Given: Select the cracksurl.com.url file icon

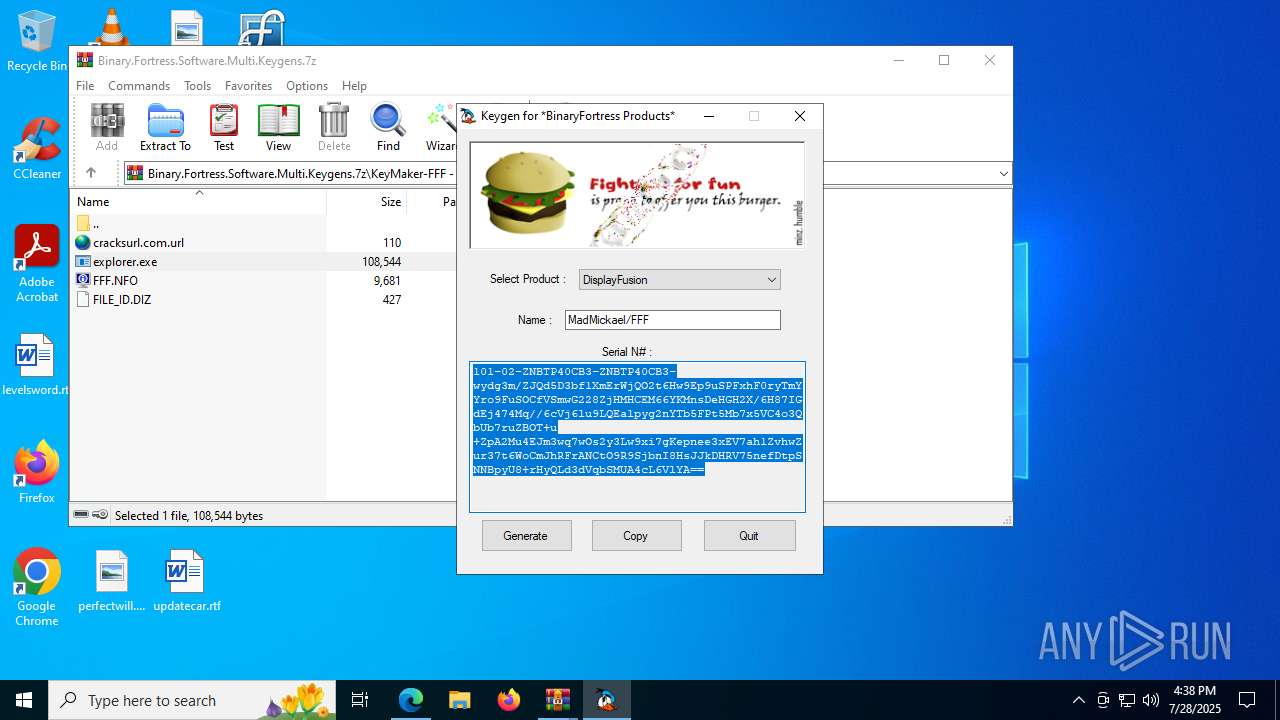Looking at the screenshot, I should [x=83, y=243].
